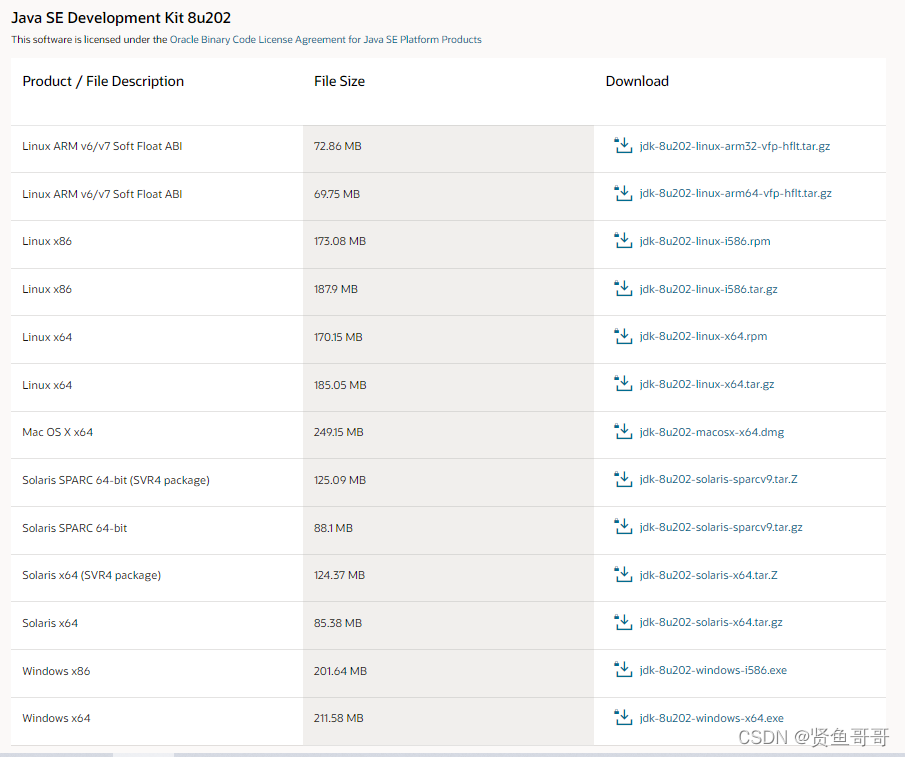Click download icon beside jdk-8u202-solaris-sparcv9.tar.Z

coord(623,479)
